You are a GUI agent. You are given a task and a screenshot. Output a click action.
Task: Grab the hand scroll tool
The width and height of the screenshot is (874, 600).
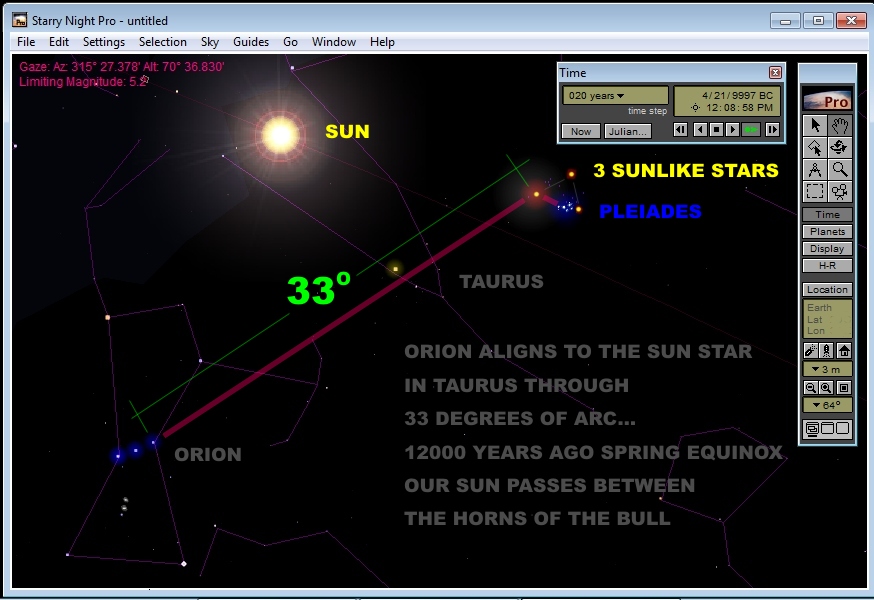(x=840, y=123)
